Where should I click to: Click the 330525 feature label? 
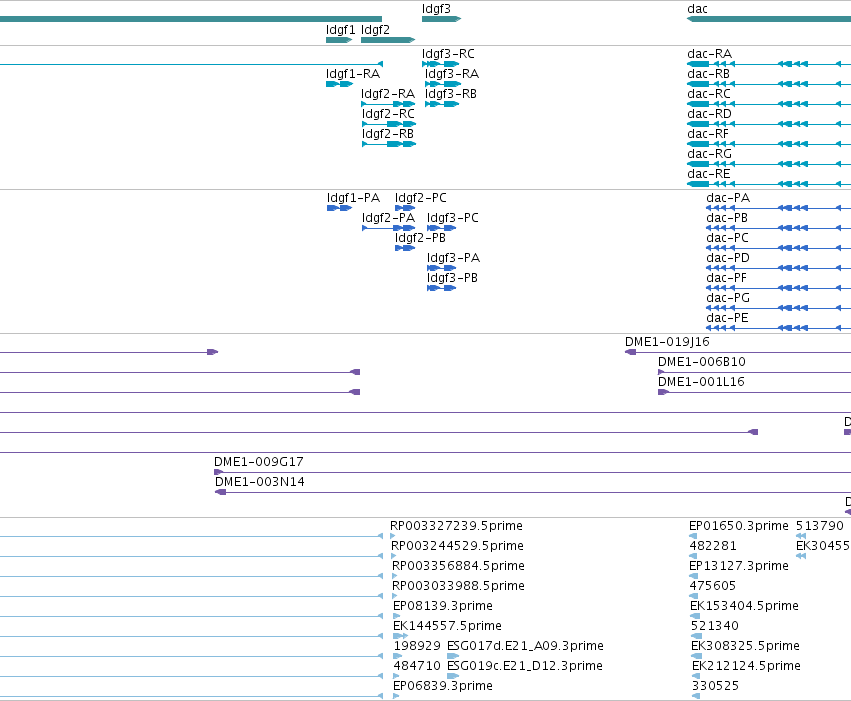point(715,687)
